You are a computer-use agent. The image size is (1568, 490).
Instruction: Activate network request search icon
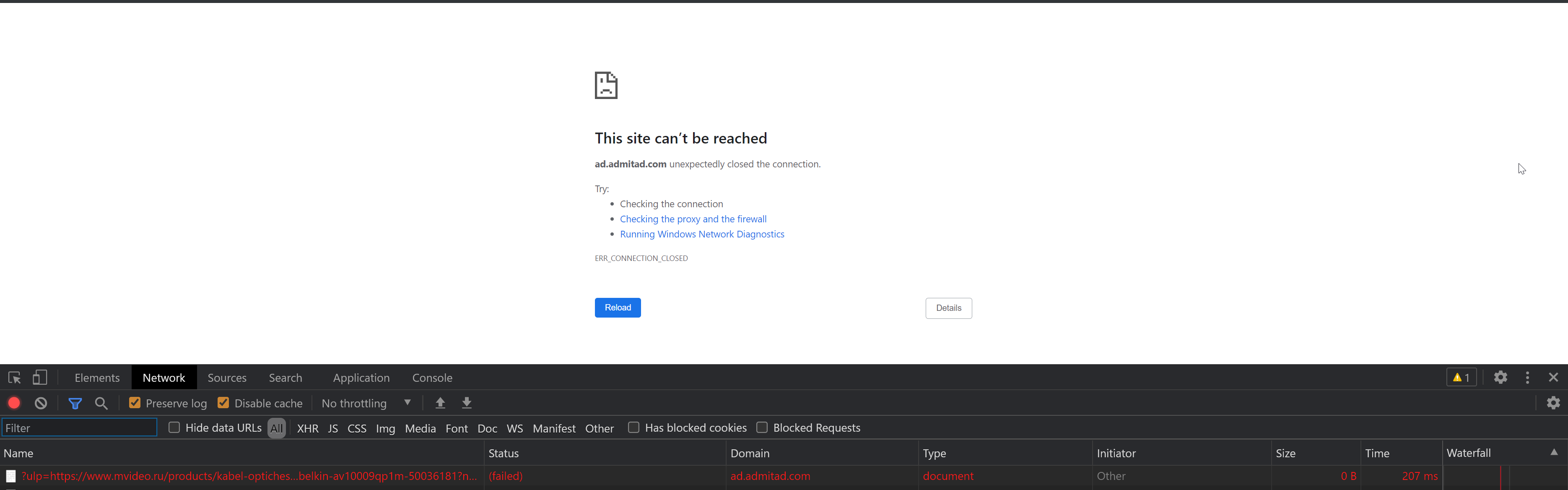pyautogui.click(x=101, y=403)
